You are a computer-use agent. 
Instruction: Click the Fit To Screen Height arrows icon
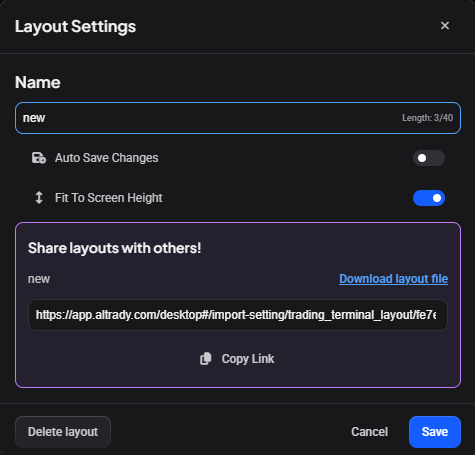[x=39, y=198]
